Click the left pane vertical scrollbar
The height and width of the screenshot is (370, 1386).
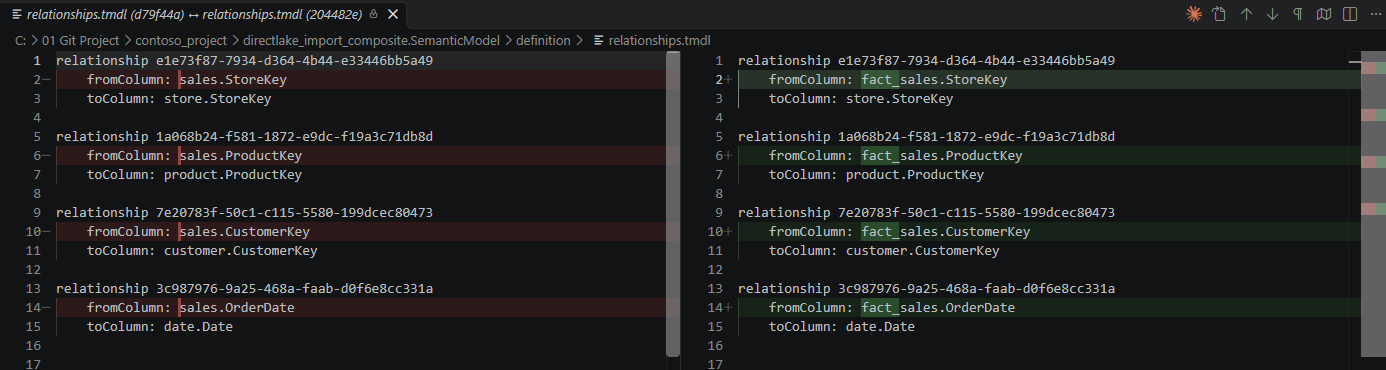pyautogui.click(x=673, y=205)
